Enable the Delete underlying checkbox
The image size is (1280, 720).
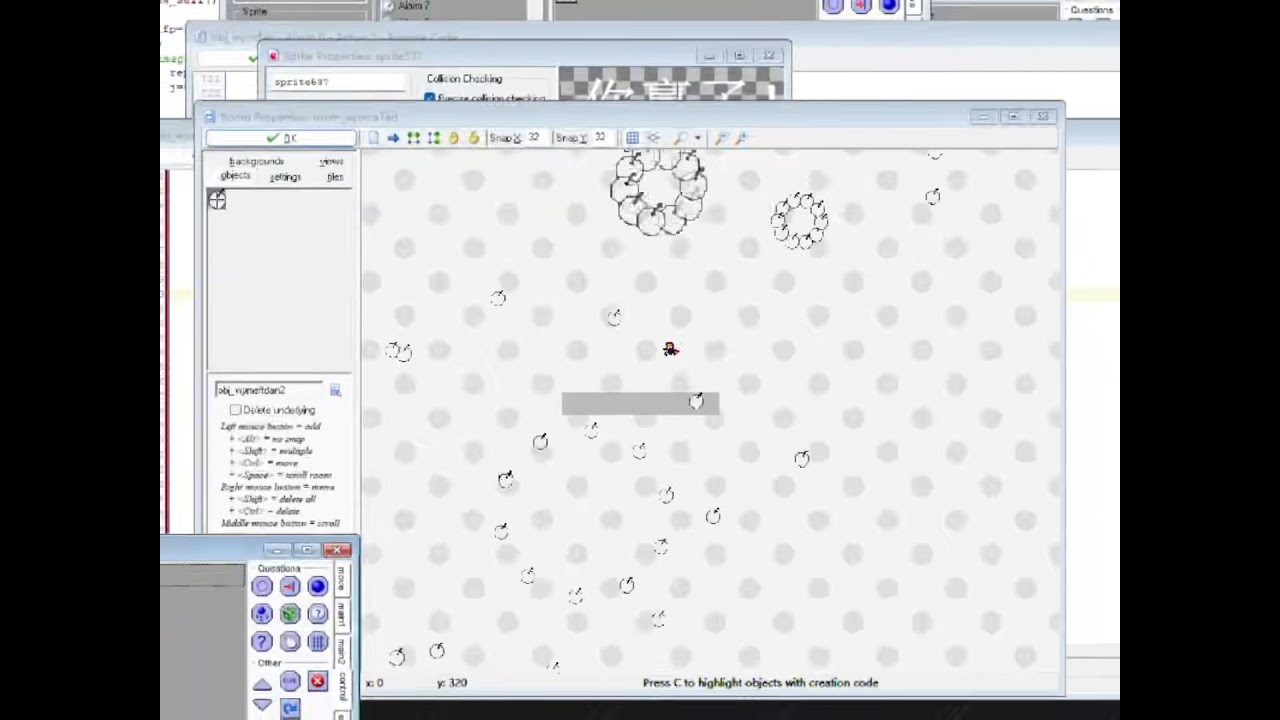pyautogui.click(x=235, y=410)
